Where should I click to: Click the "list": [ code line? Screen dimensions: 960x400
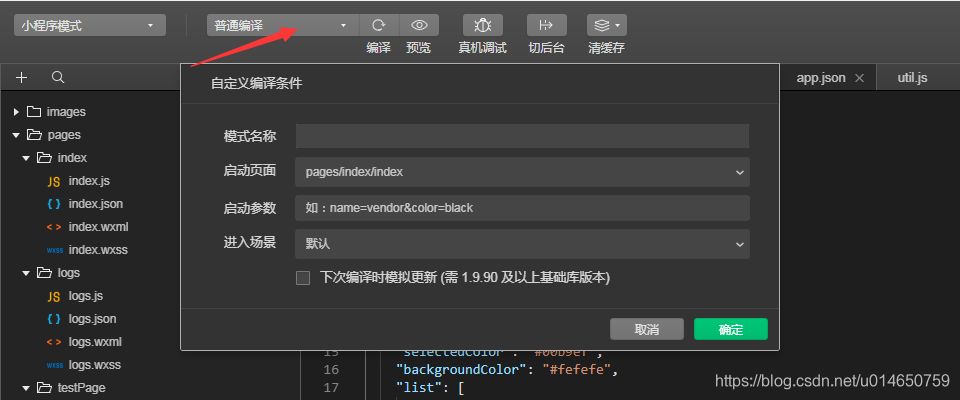click(430, 388)
